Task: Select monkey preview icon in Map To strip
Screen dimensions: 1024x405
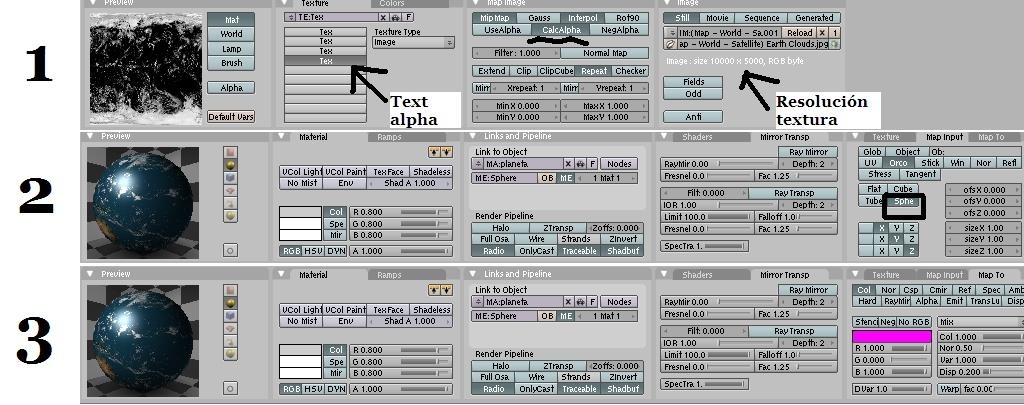Action: tap(231, 328)
